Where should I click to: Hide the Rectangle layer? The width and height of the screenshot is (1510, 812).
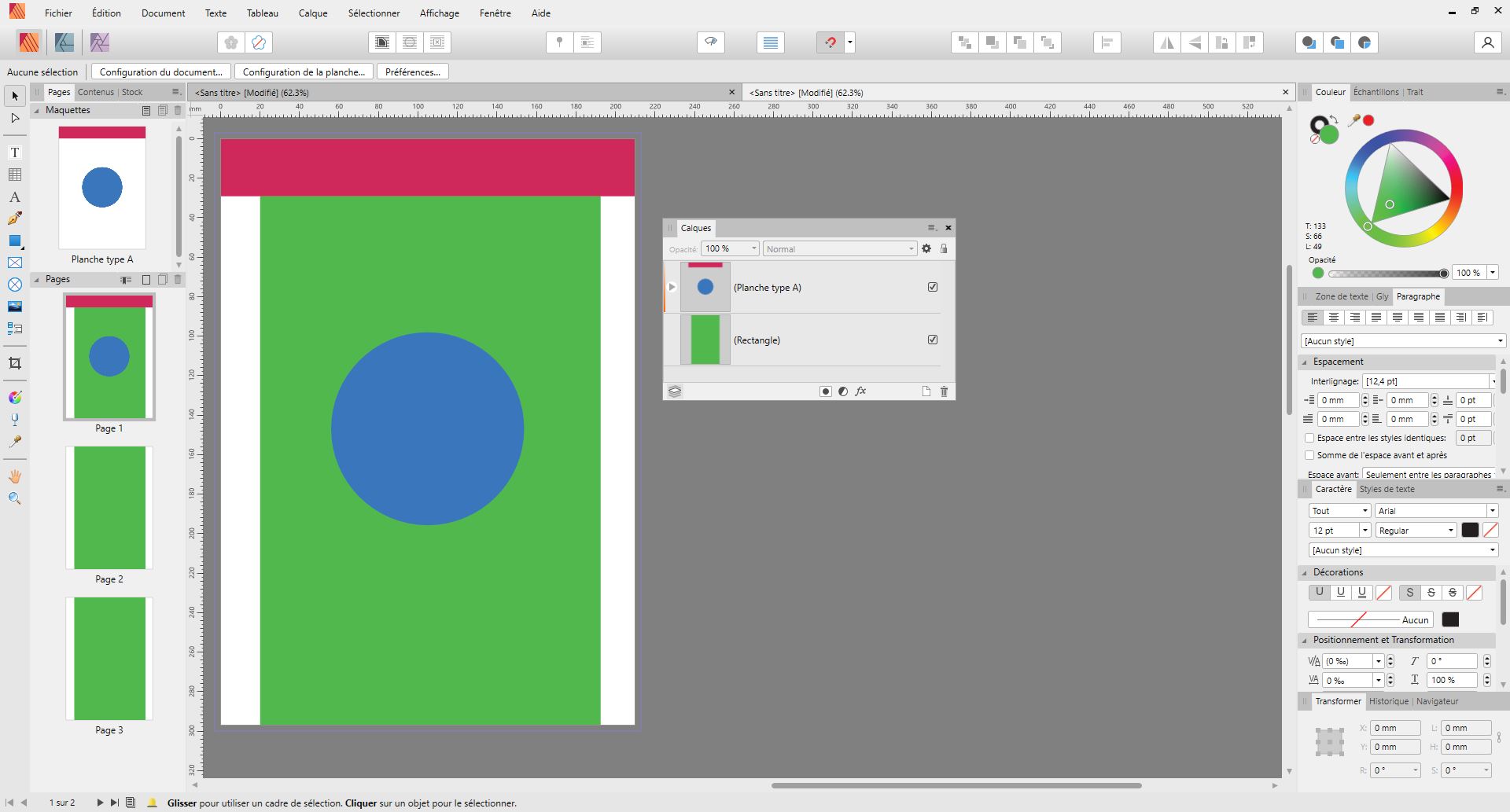click(x=933, y=340)
